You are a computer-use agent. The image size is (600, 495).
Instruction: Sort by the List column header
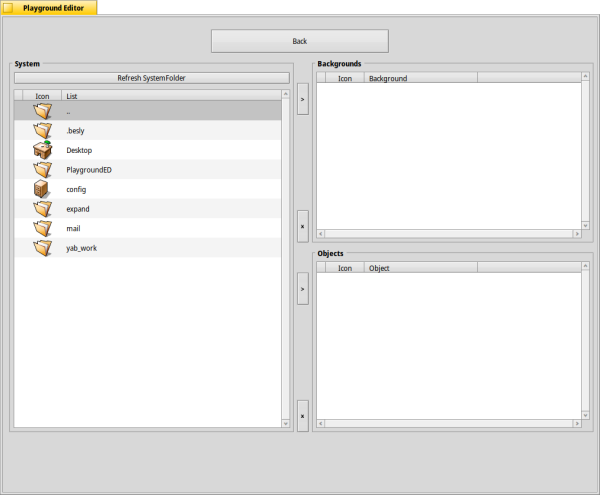pyautogui.click(x=170, y=96)
